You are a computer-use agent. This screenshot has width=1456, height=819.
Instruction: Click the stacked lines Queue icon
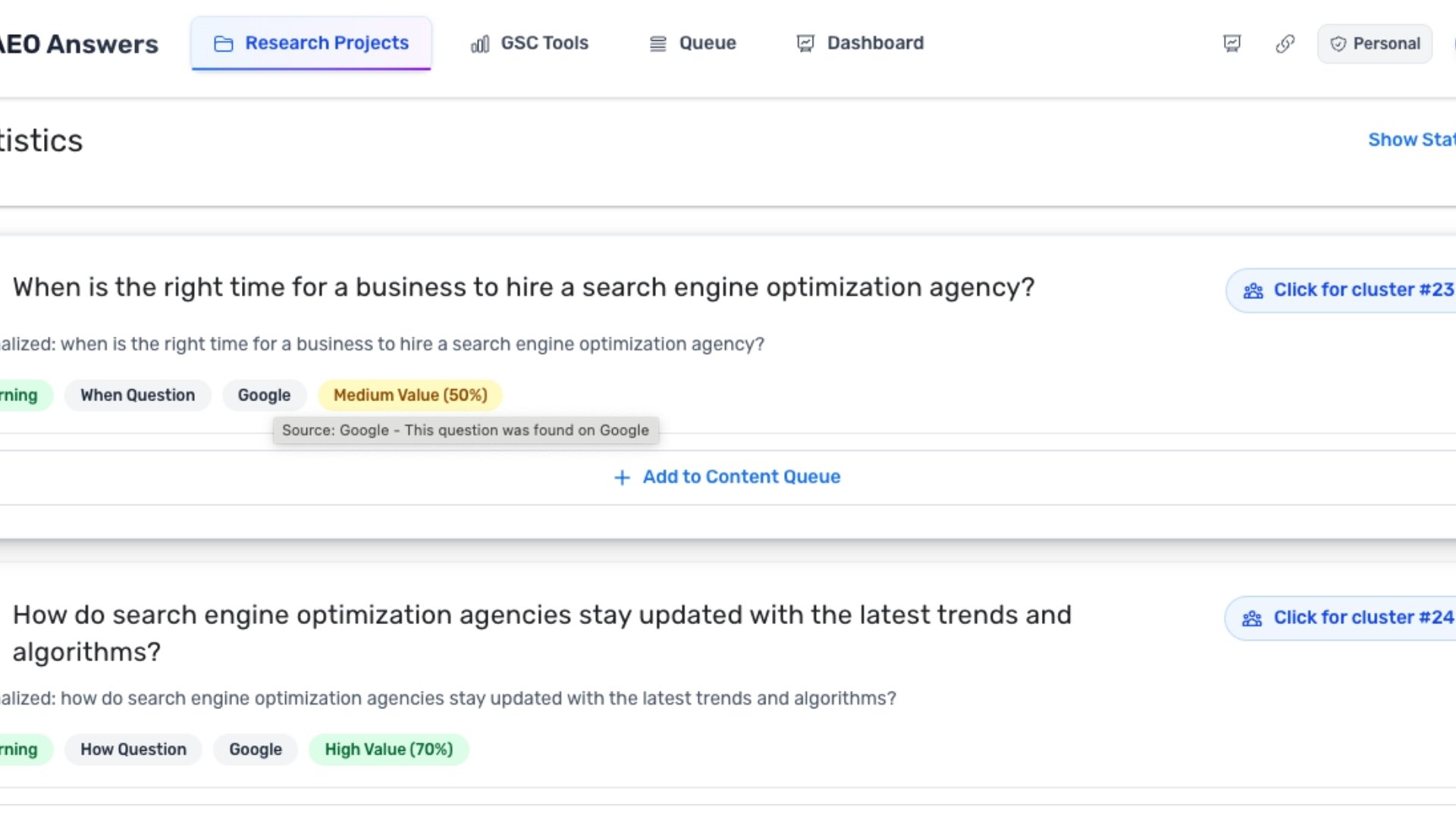point(657,44)
